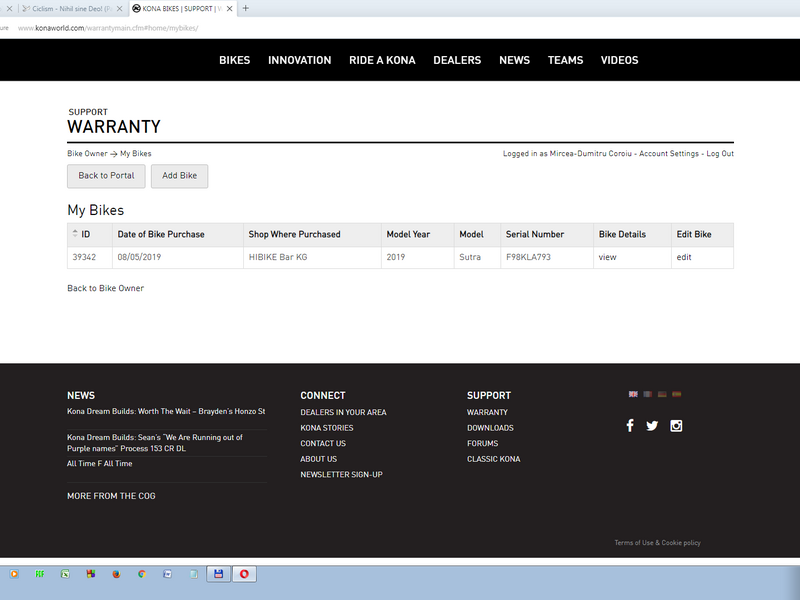Open Kona's Facebook page icon
This screenshot has height=600, width=800.
[630, 426]
